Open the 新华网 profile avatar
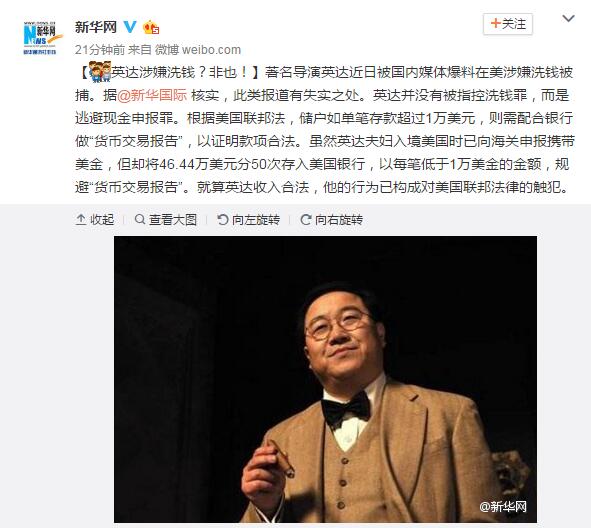 (x=41, y=36)
